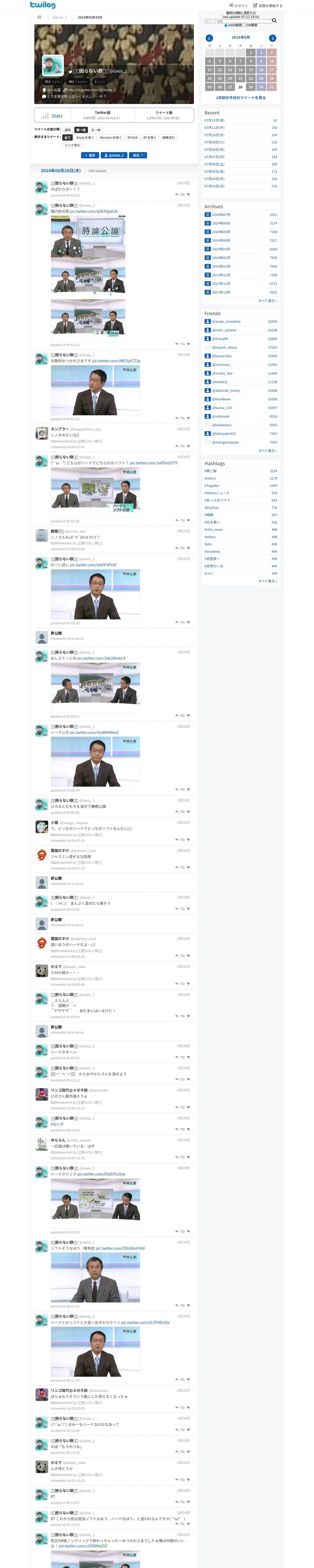
Task: Open friend @nishi_yulalan link
Action: pyautogui.click(x=224, y=330)
